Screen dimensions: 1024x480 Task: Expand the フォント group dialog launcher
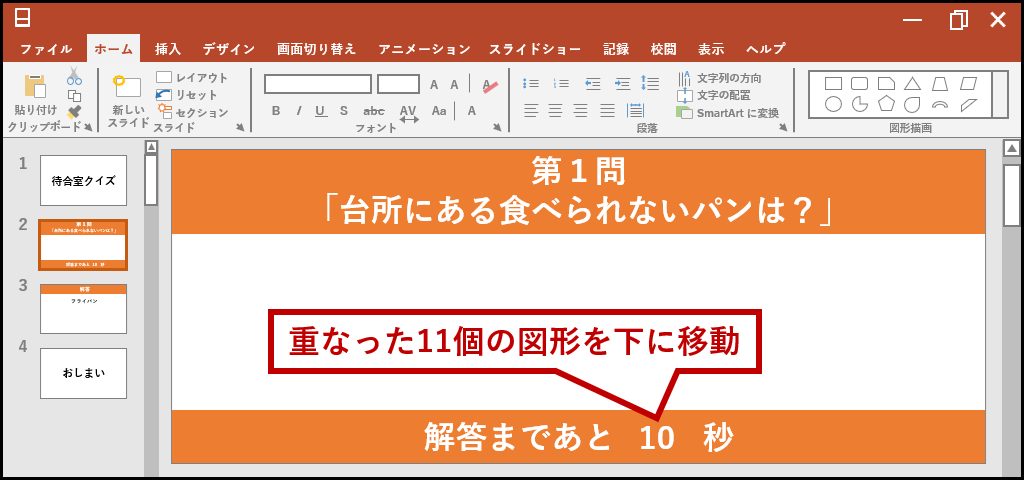pos(497,127)
